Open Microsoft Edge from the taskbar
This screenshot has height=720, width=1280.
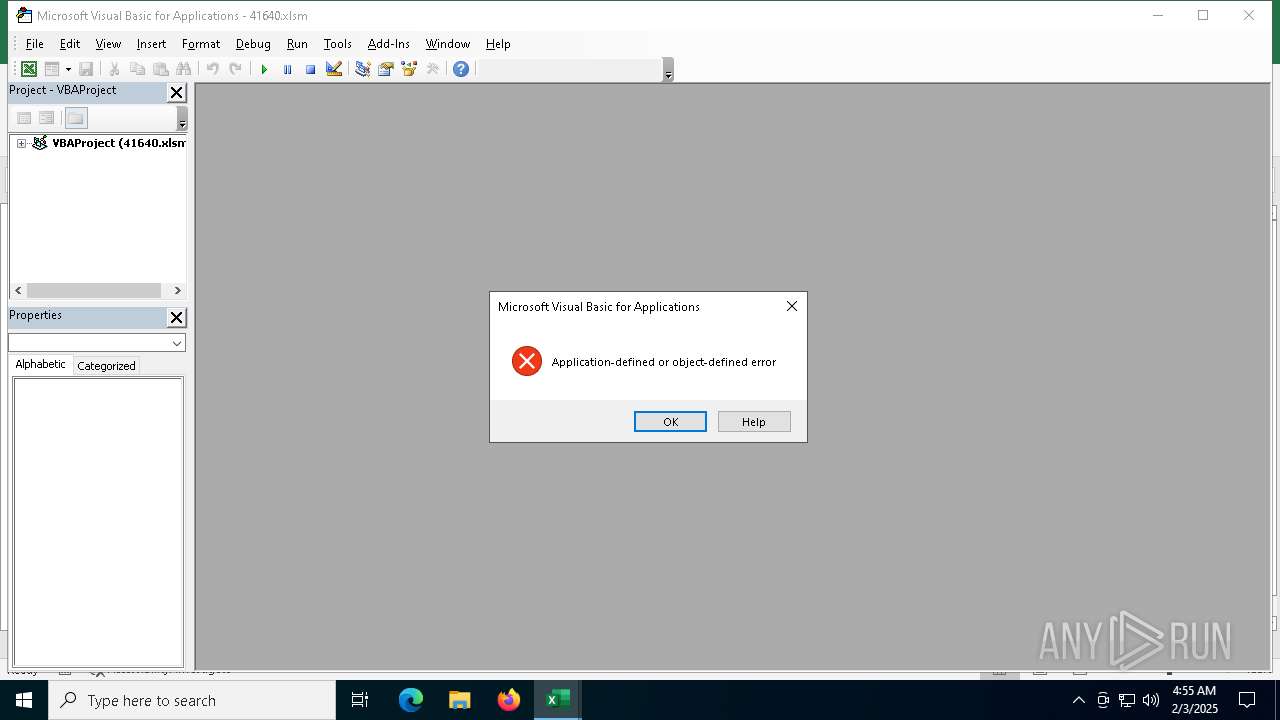point(411,700)
